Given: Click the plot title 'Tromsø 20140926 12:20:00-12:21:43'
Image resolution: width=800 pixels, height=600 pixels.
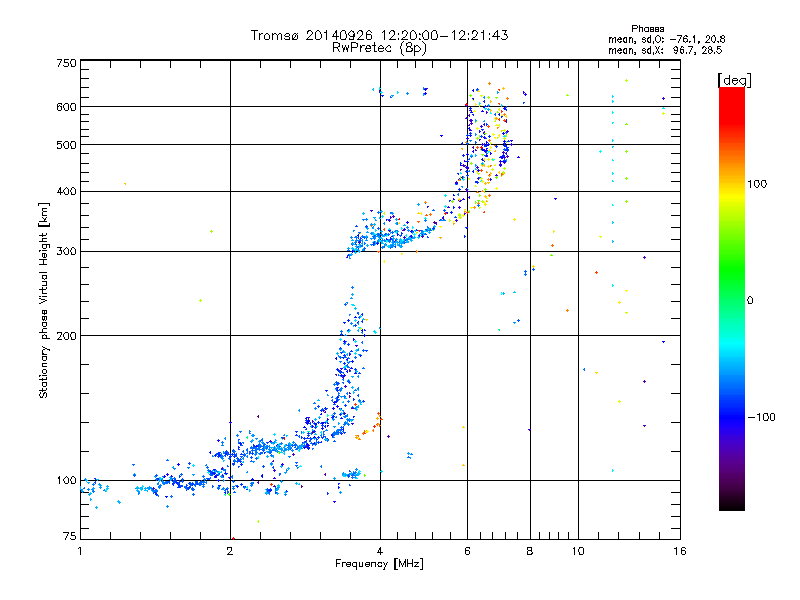Looking at the screenshot, I should [x=379, y=35].
